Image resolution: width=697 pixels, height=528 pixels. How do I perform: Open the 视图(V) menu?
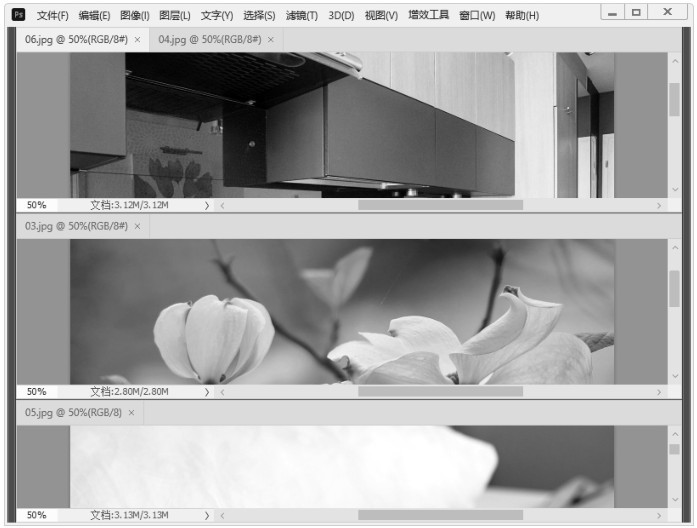pyautogui.click(x=381, y=16)
